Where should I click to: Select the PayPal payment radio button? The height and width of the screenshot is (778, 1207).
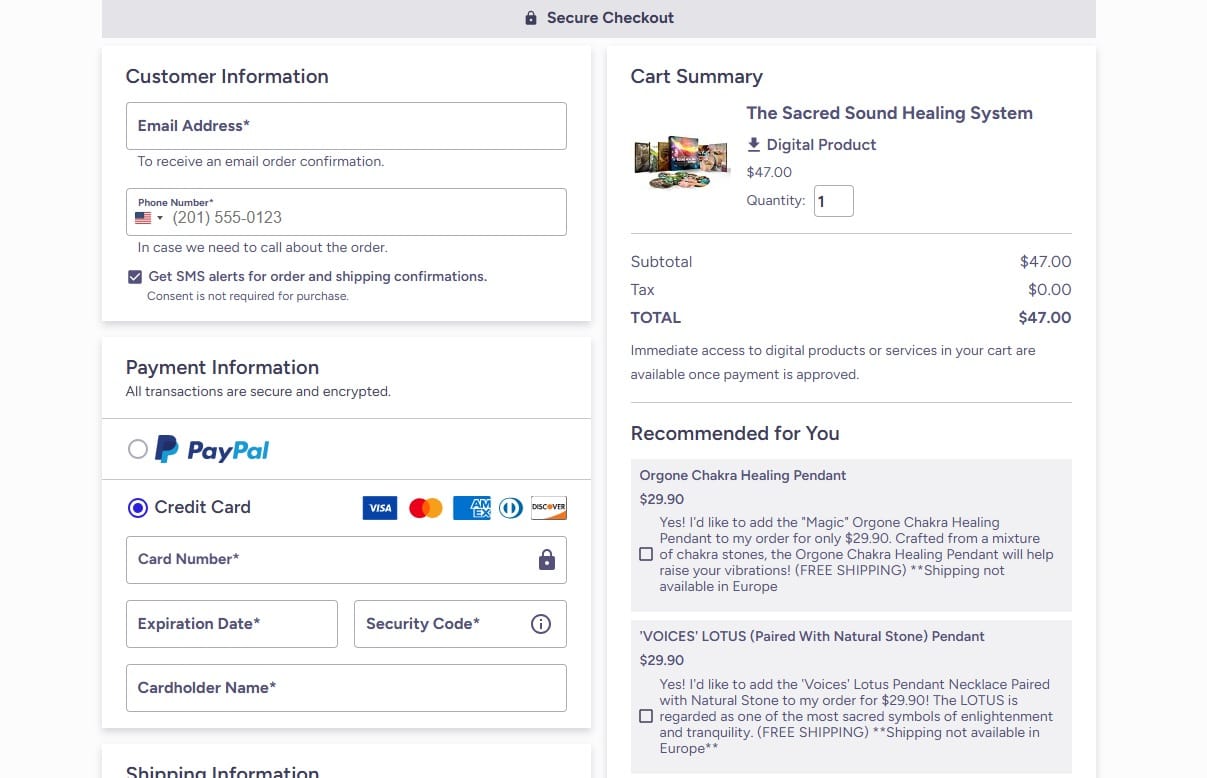click(x=138, y=450)
